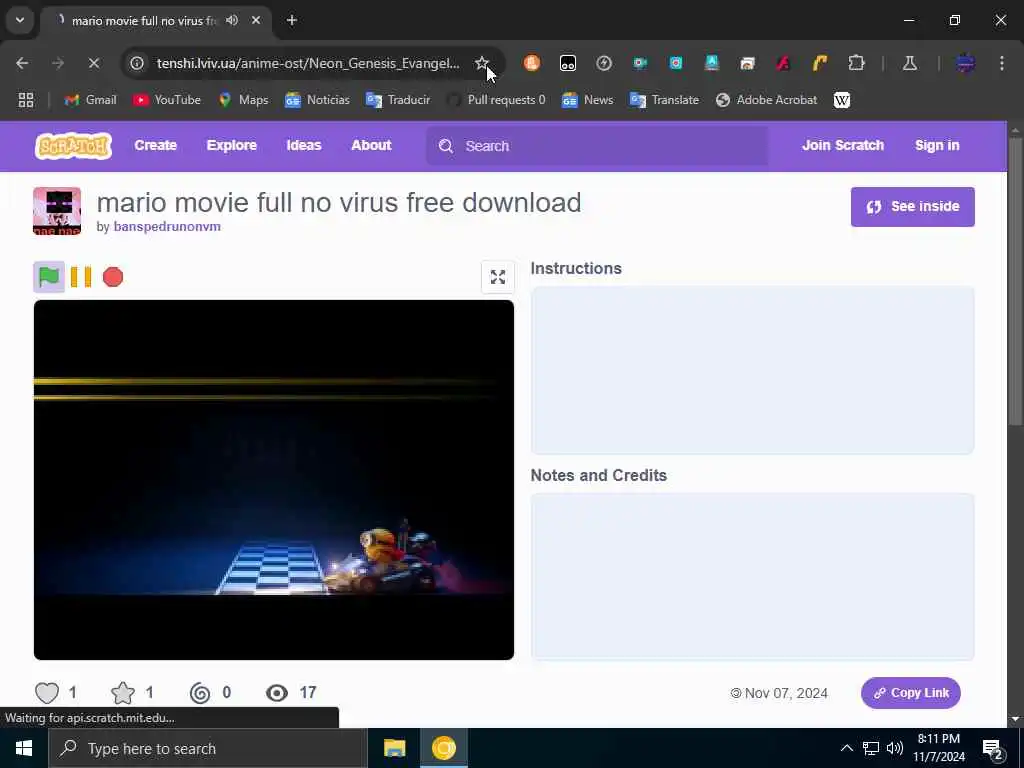Open the Create menu item
The height and width of the screenshot is (768, 1024).
coord(155,146)
